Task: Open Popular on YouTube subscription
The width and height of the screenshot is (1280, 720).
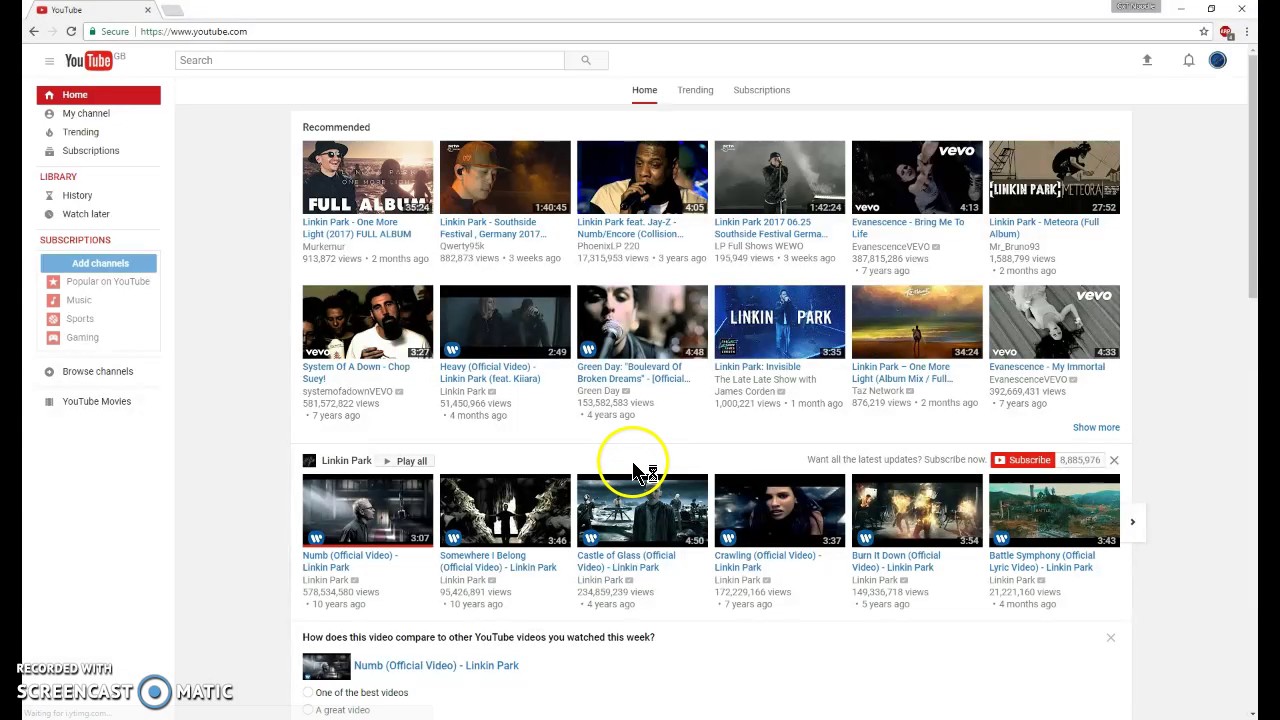Action: (x=108, y=282)
